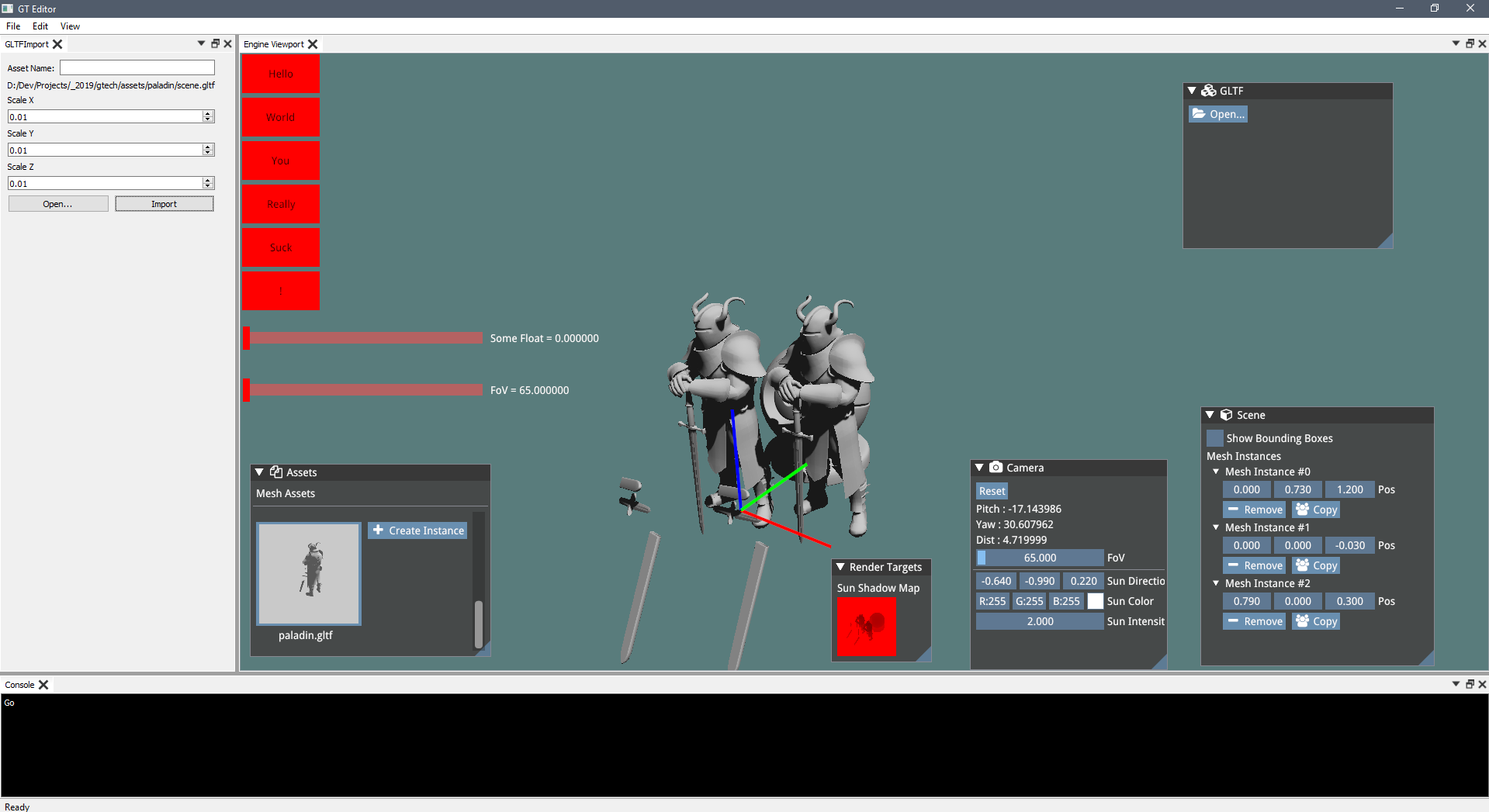Viewport: 1489px width, 812px height.
Task: Click the red World button
Action: click(281, 117)
